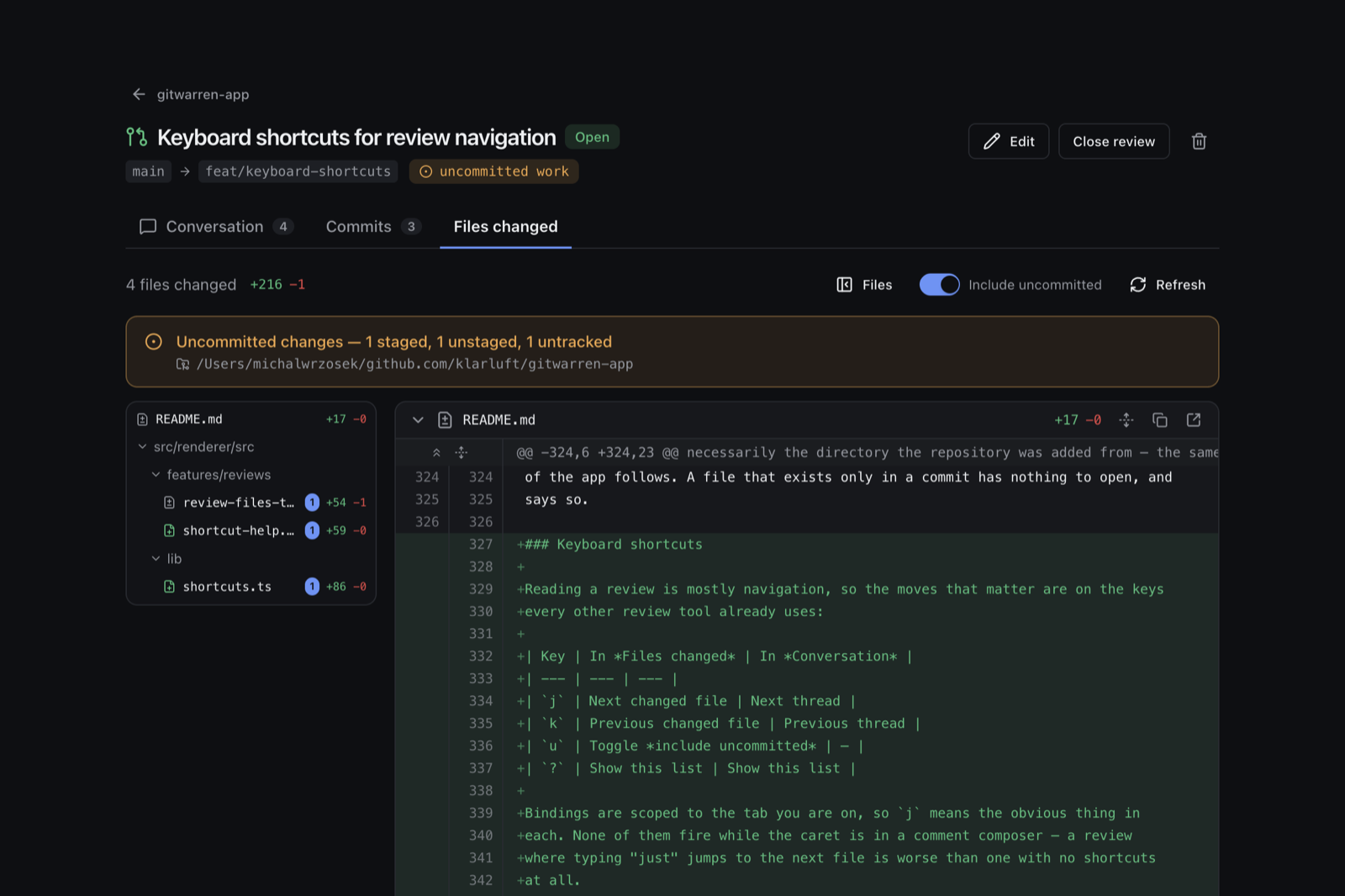Open README.md in external editor

tap(1194, 419)
